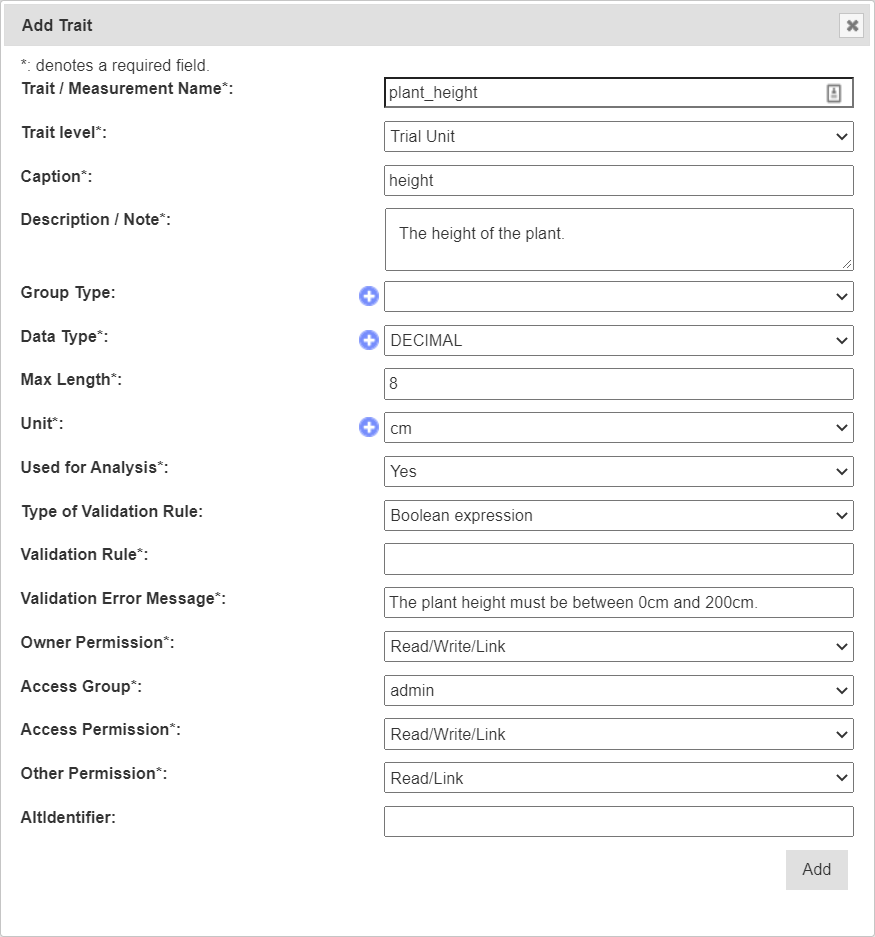The image size is (875, 937).
Task: Open the Access Permission dropdown
Action: [618, 734]
